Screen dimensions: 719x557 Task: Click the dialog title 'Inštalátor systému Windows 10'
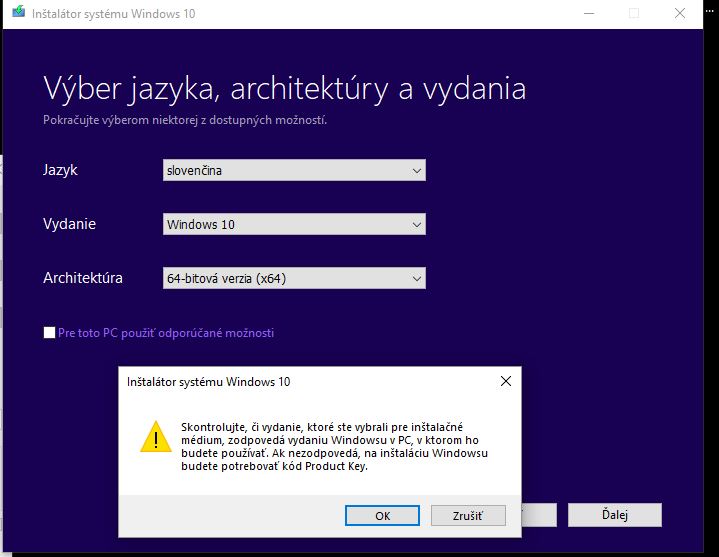pos(209,382)
